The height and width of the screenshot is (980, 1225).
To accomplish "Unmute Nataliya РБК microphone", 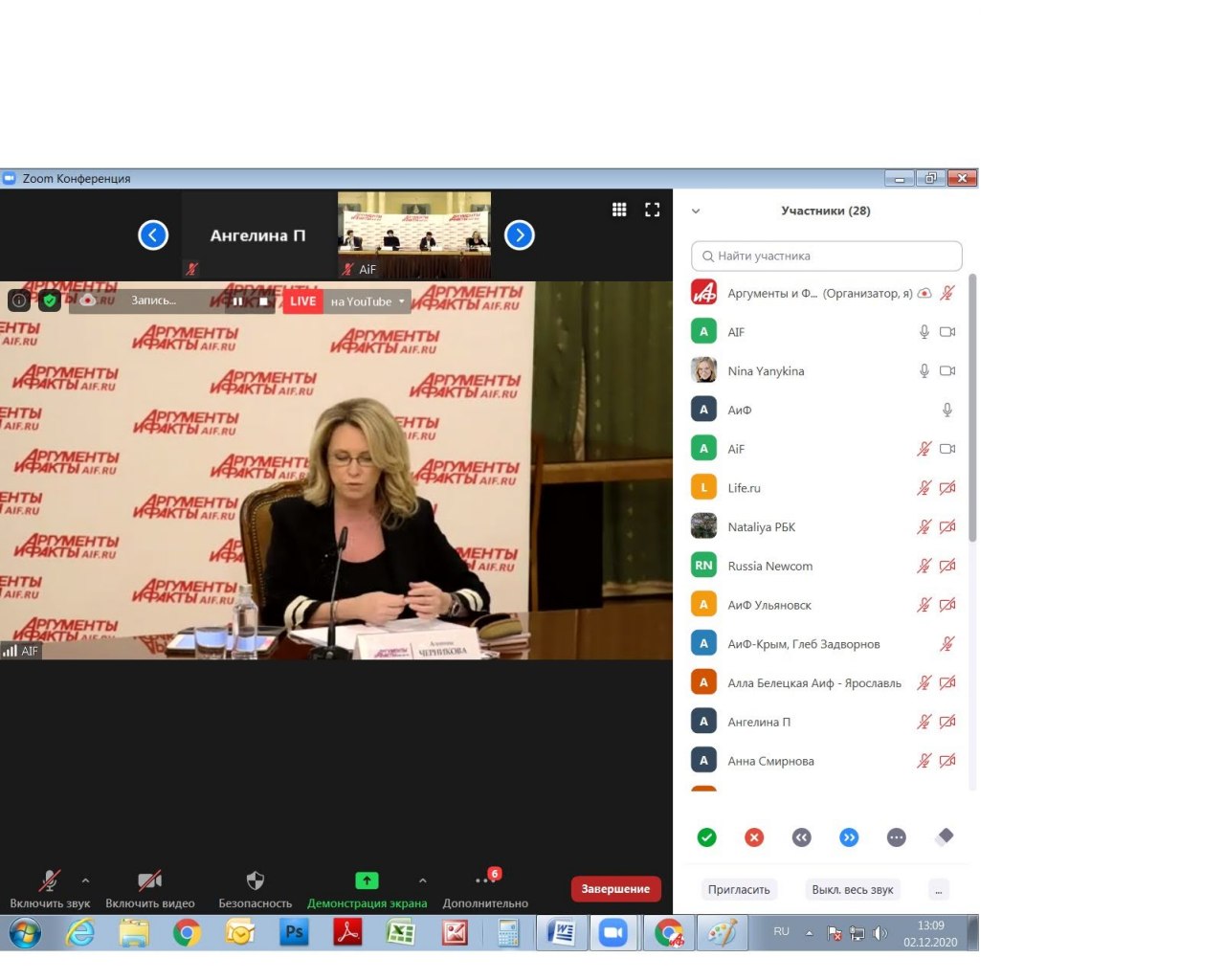I will pos(924,527).
